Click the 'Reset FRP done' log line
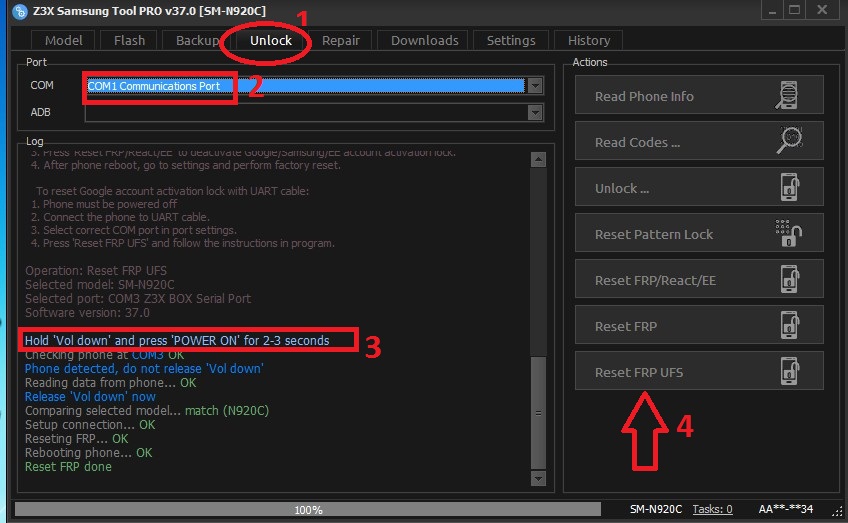 (68, 467)
